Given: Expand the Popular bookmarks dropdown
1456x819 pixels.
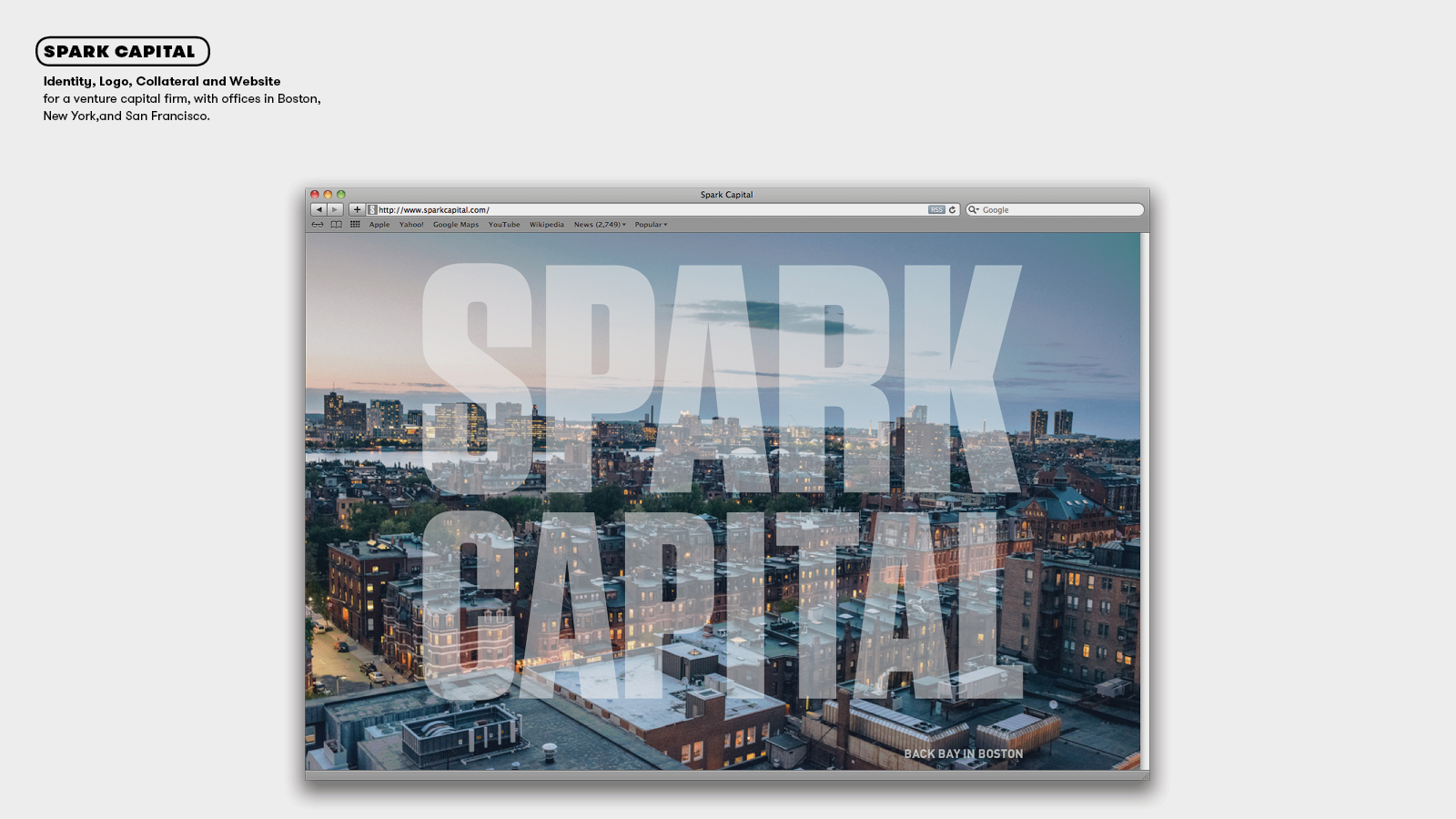Looking at the screenshot, I should point(651,225).
